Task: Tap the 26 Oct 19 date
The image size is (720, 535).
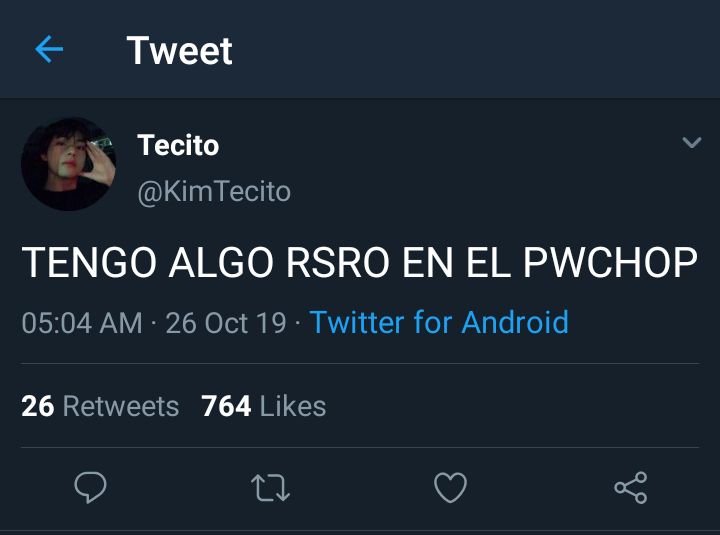Action: (226, 323)
